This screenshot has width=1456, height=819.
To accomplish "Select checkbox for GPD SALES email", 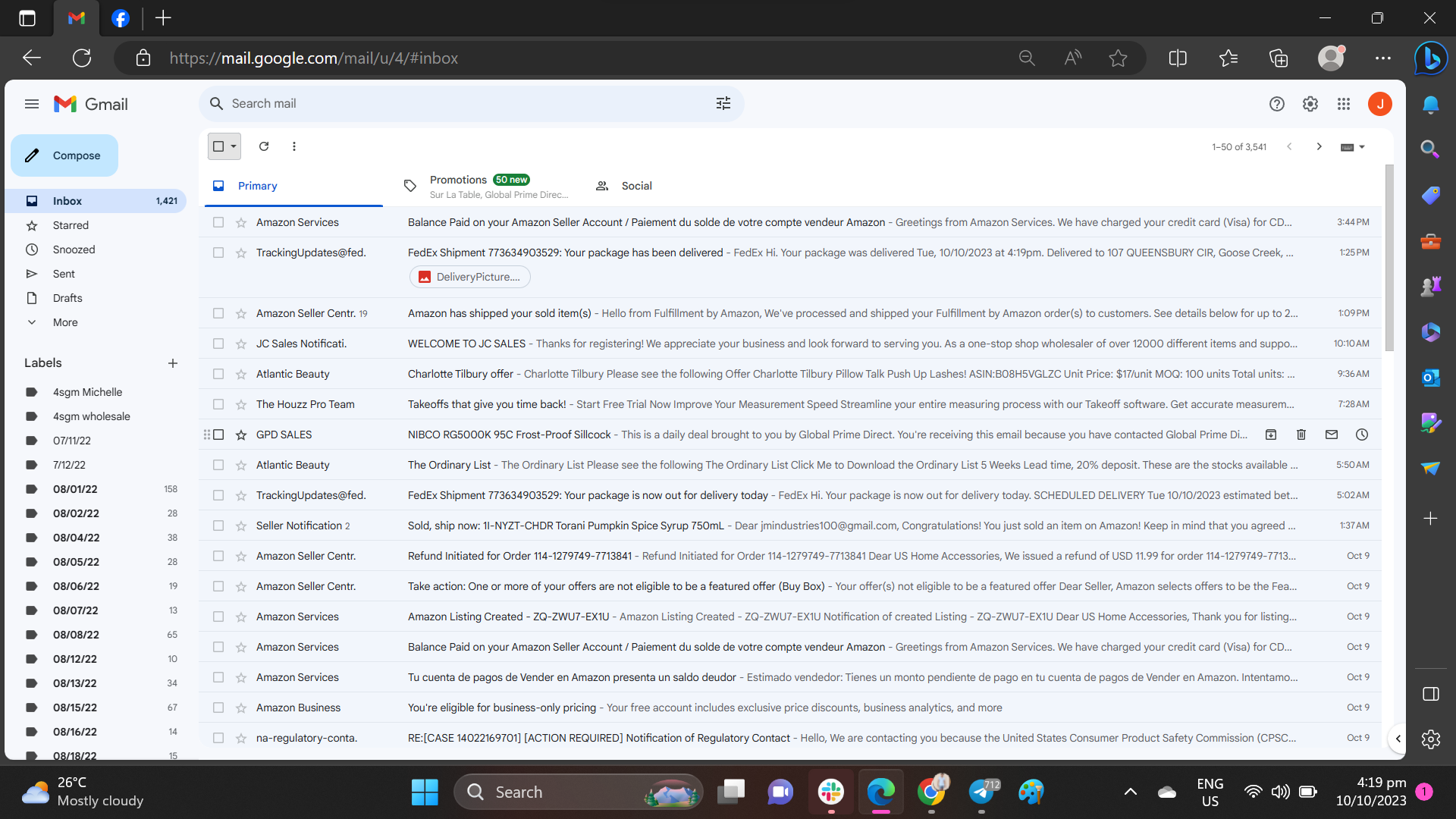I will 218,435.
